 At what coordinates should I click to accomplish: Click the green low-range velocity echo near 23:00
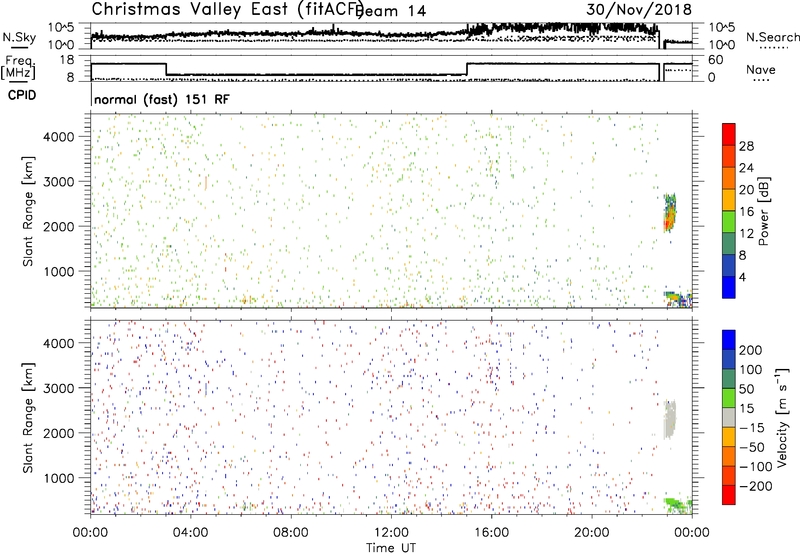[x=678, y=506]
